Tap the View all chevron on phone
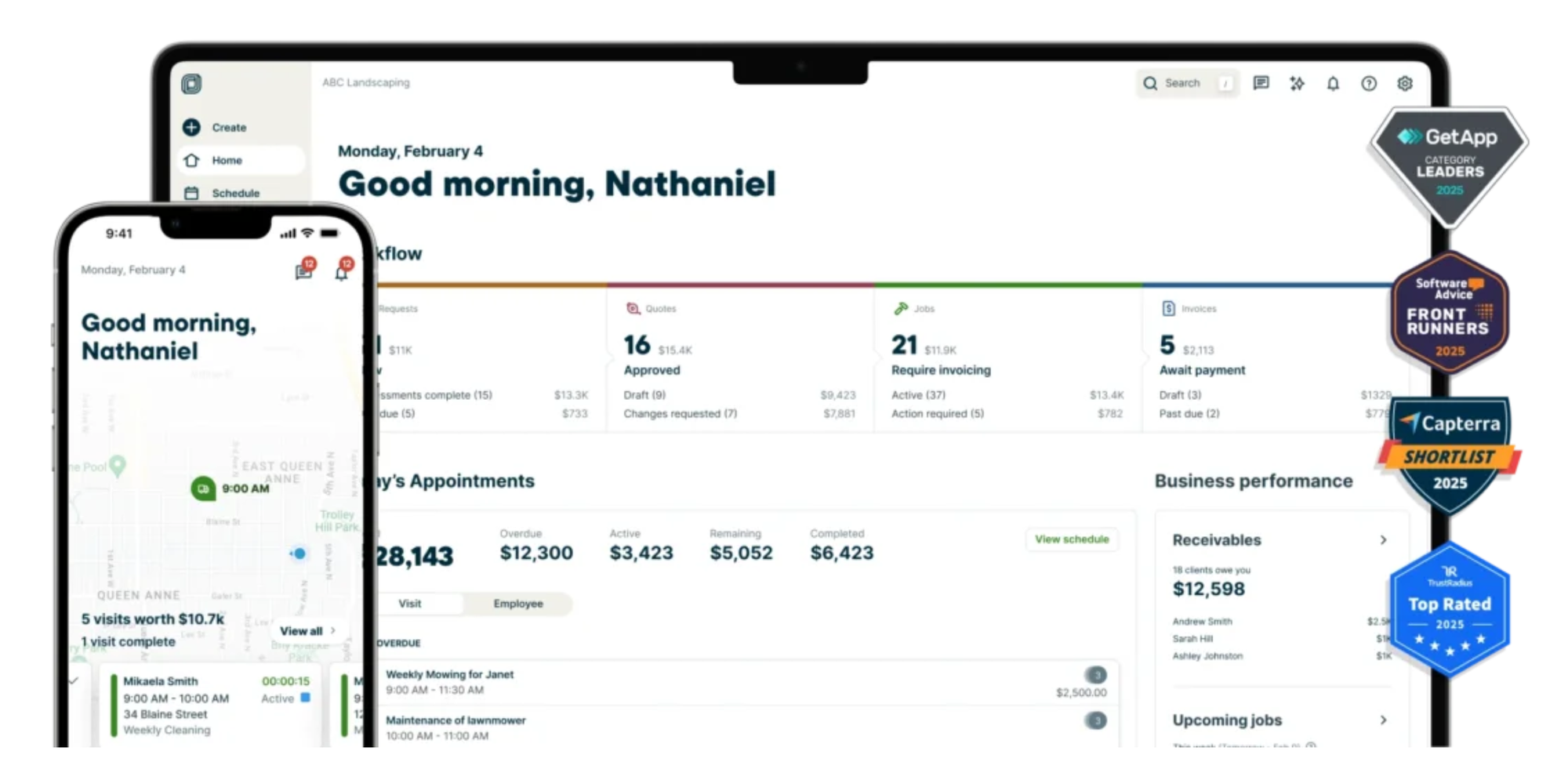 [333, 630]
